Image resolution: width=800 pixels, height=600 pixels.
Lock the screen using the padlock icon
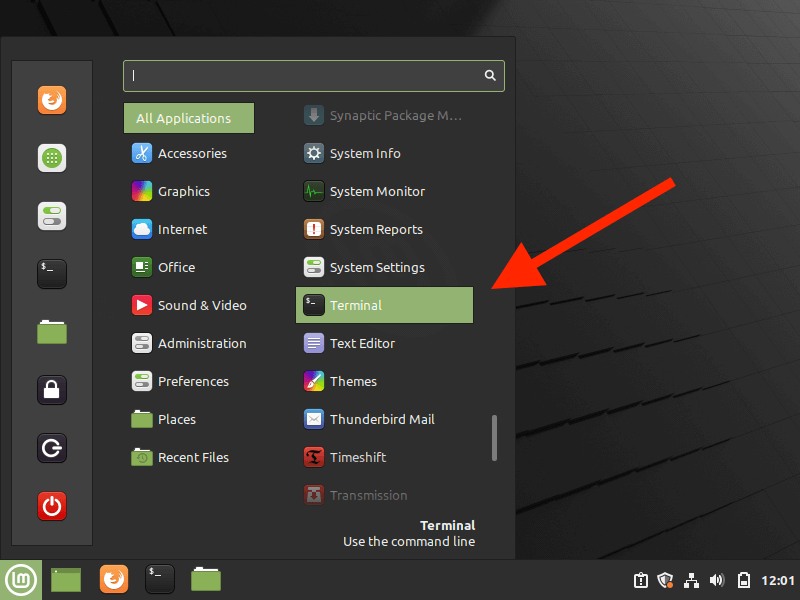(52, 390)
